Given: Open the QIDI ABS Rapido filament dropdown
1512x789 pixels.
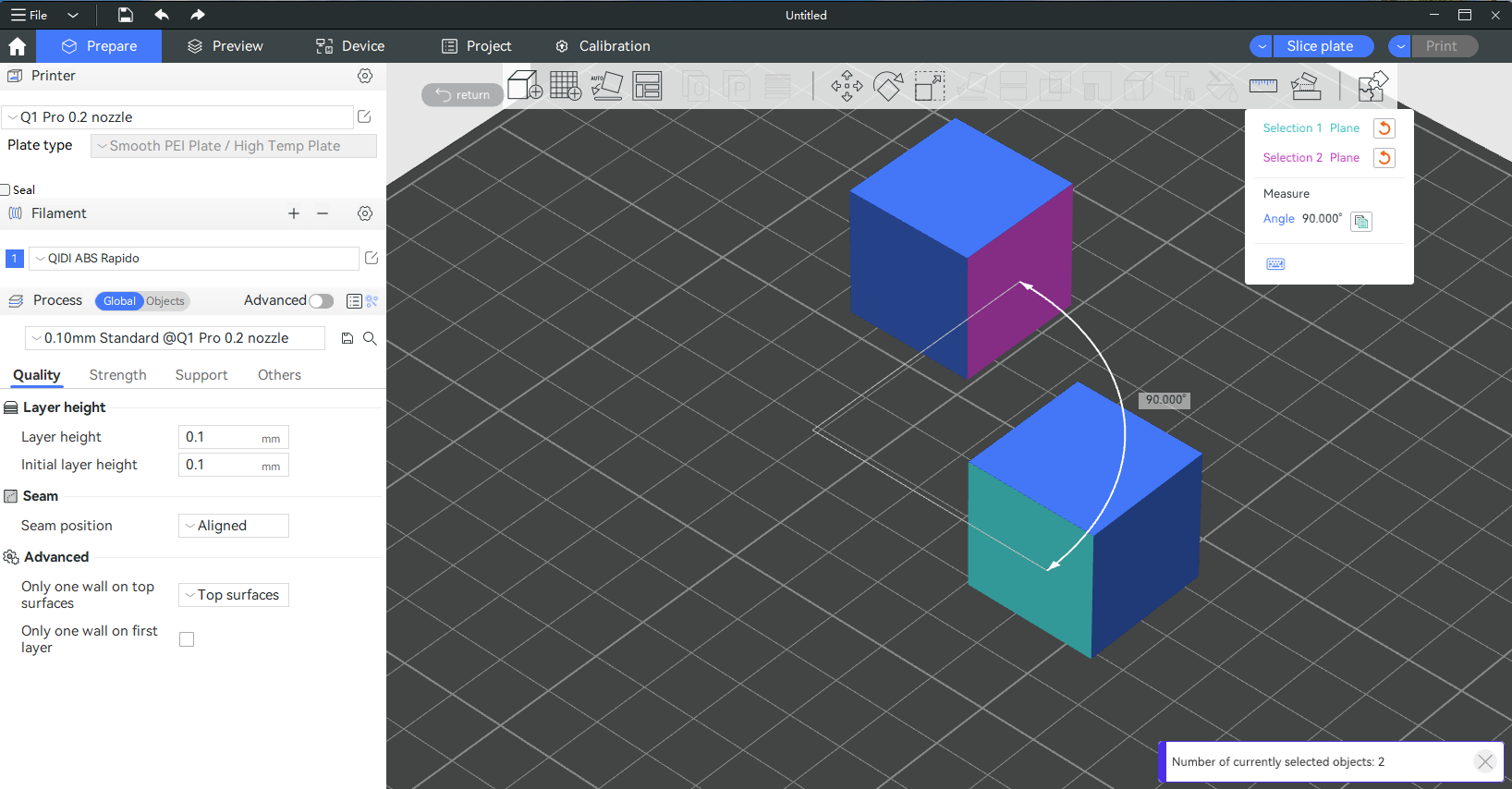Looking at the screenshot, I should 193,259.
